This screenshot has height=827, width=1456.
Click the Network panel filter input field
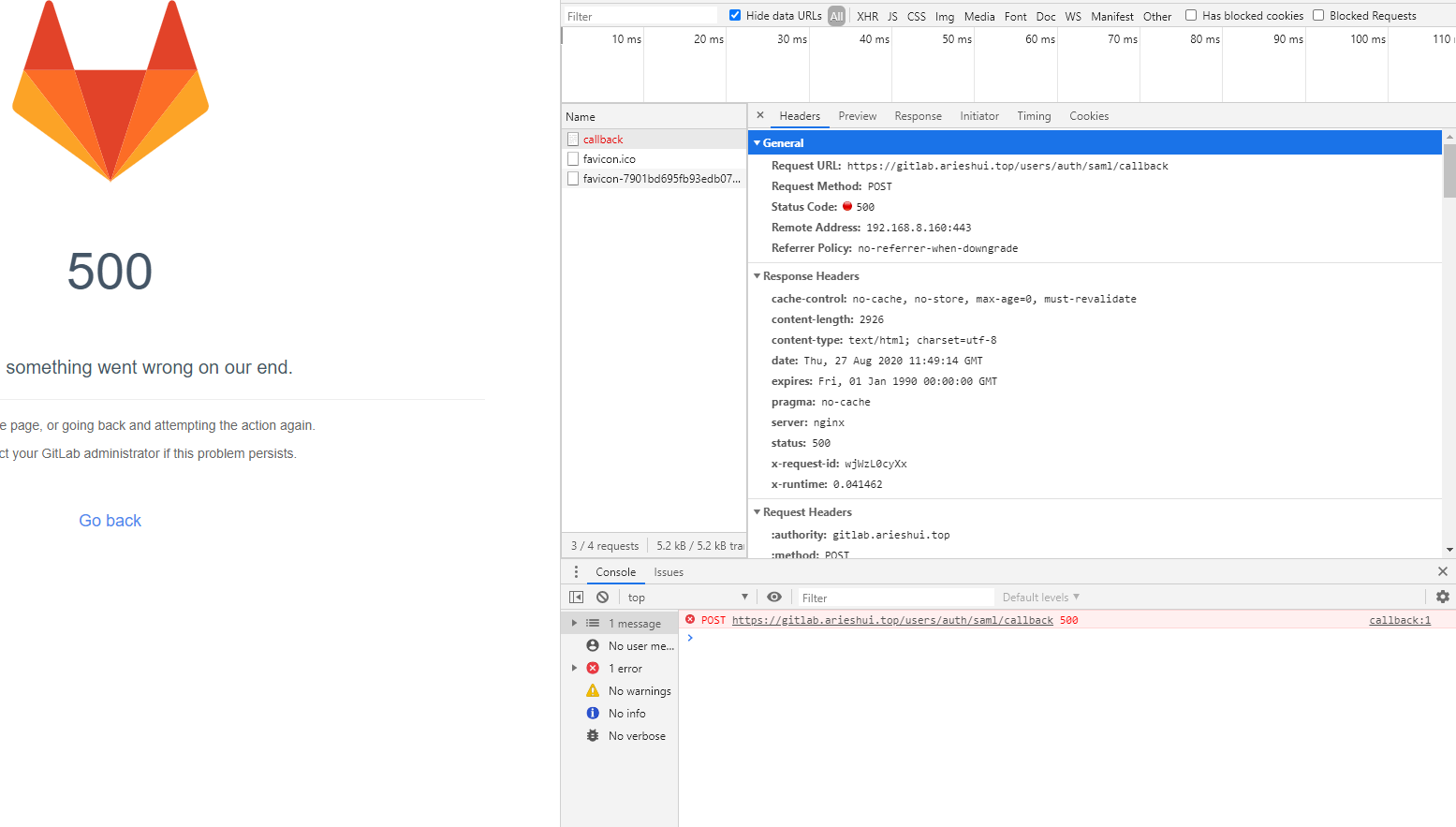pos(640,15)
